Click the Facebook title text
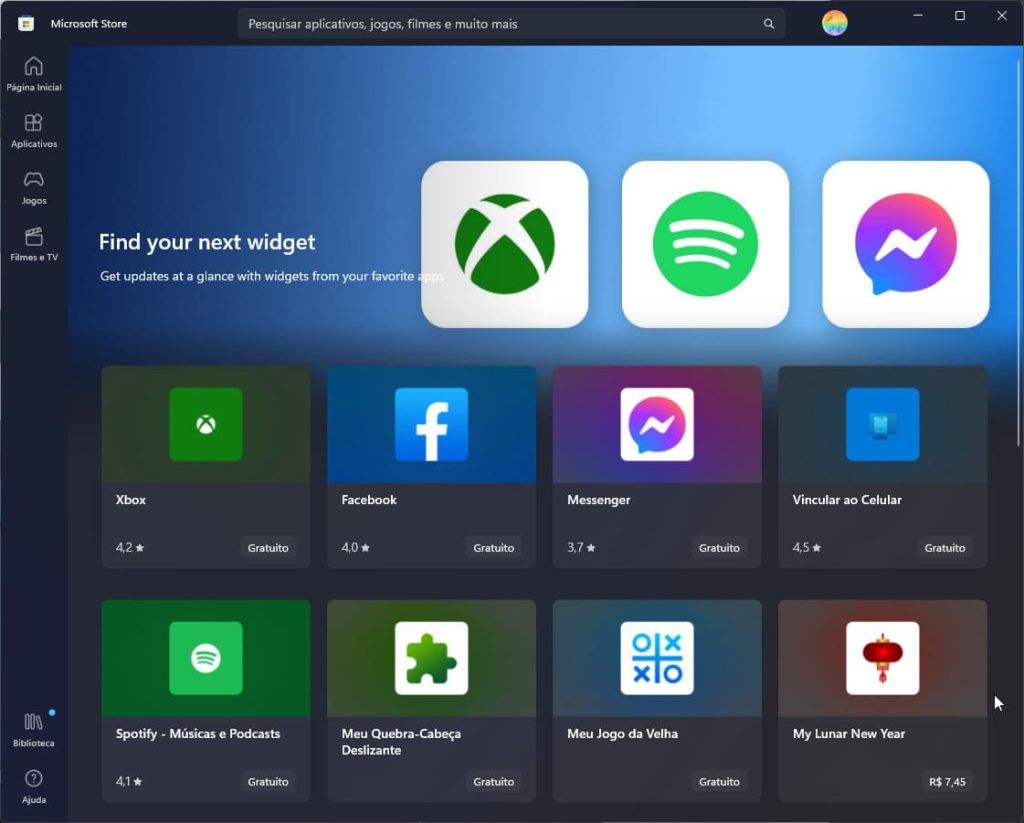 coord(369,500)
